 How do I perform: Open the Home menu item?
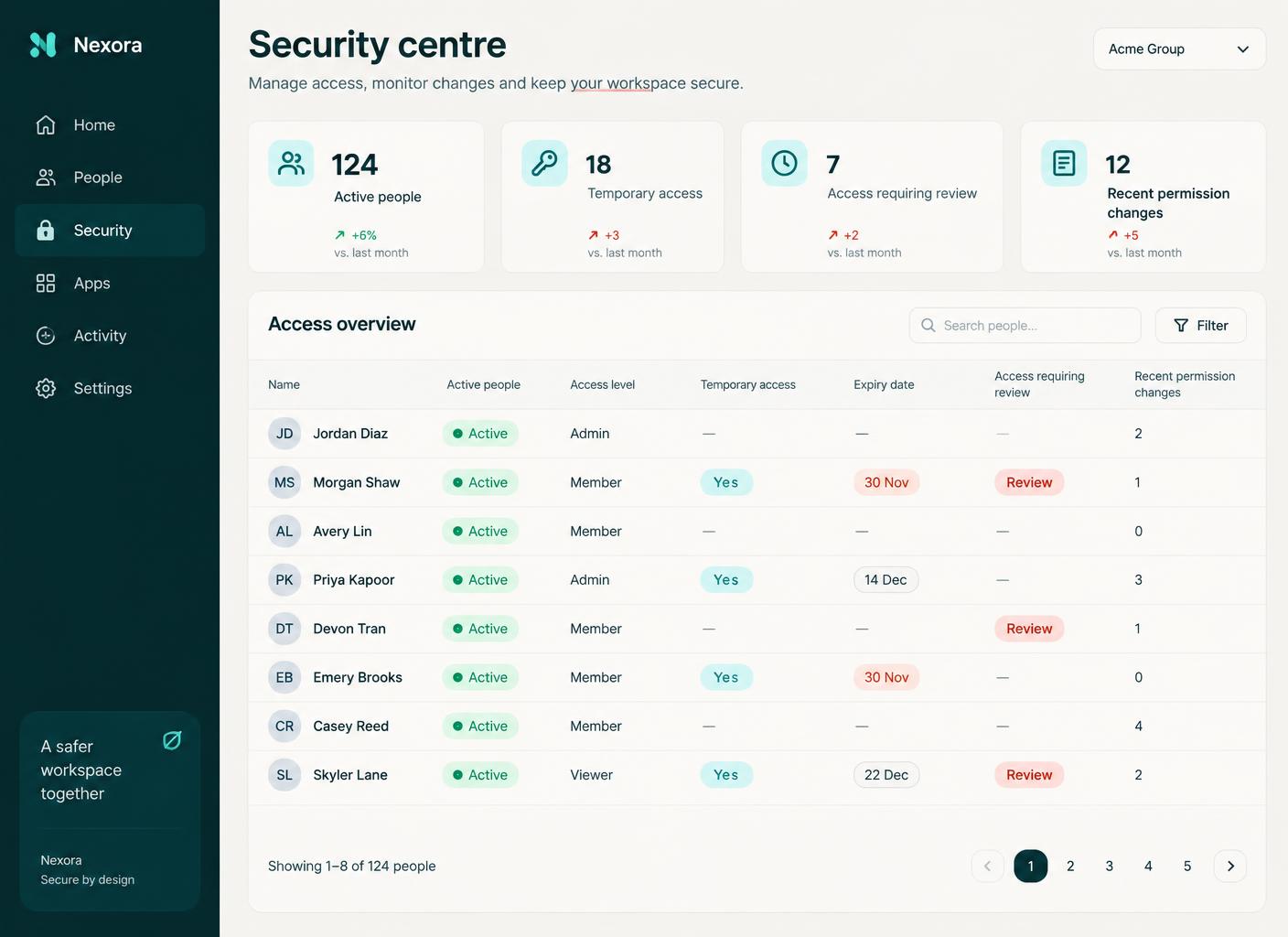tap(110, 125)
